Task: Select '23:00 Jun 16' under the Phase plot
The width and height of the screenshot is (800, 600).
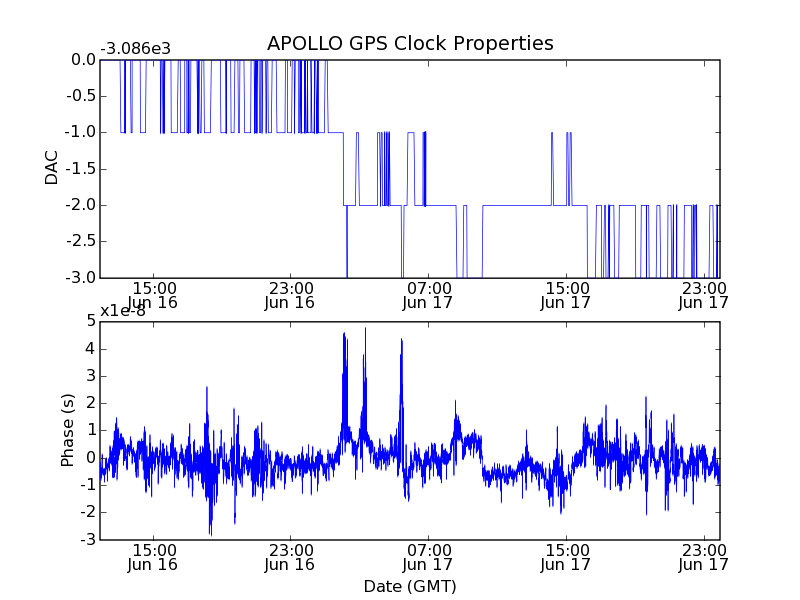Action: click(x=290, y=557)
